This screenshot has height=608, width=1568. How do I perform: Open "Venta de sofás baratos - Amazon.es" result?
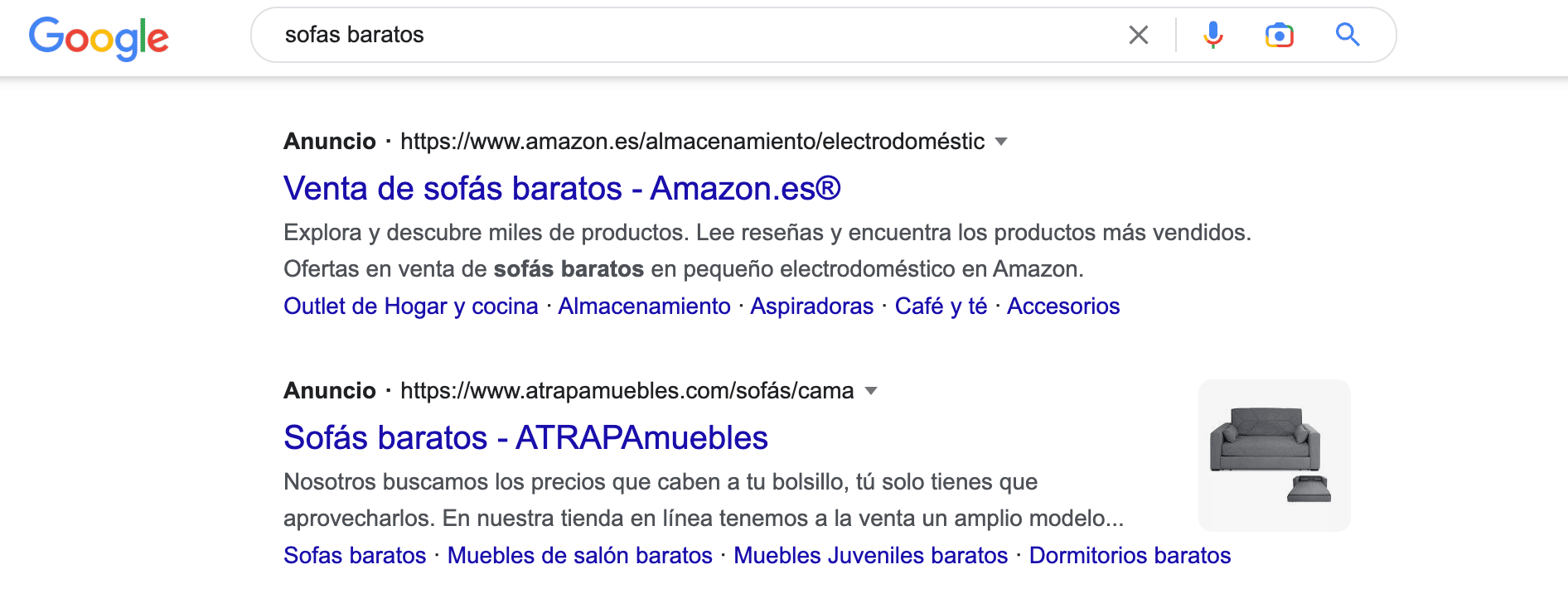[562, 189]
